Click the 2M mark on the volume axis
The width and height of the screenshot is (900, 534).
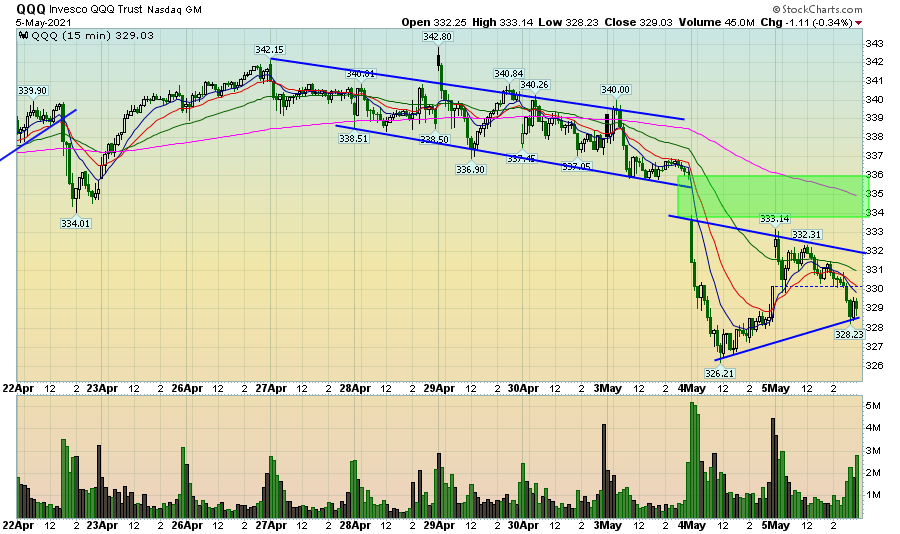click(x=873, y=473)
